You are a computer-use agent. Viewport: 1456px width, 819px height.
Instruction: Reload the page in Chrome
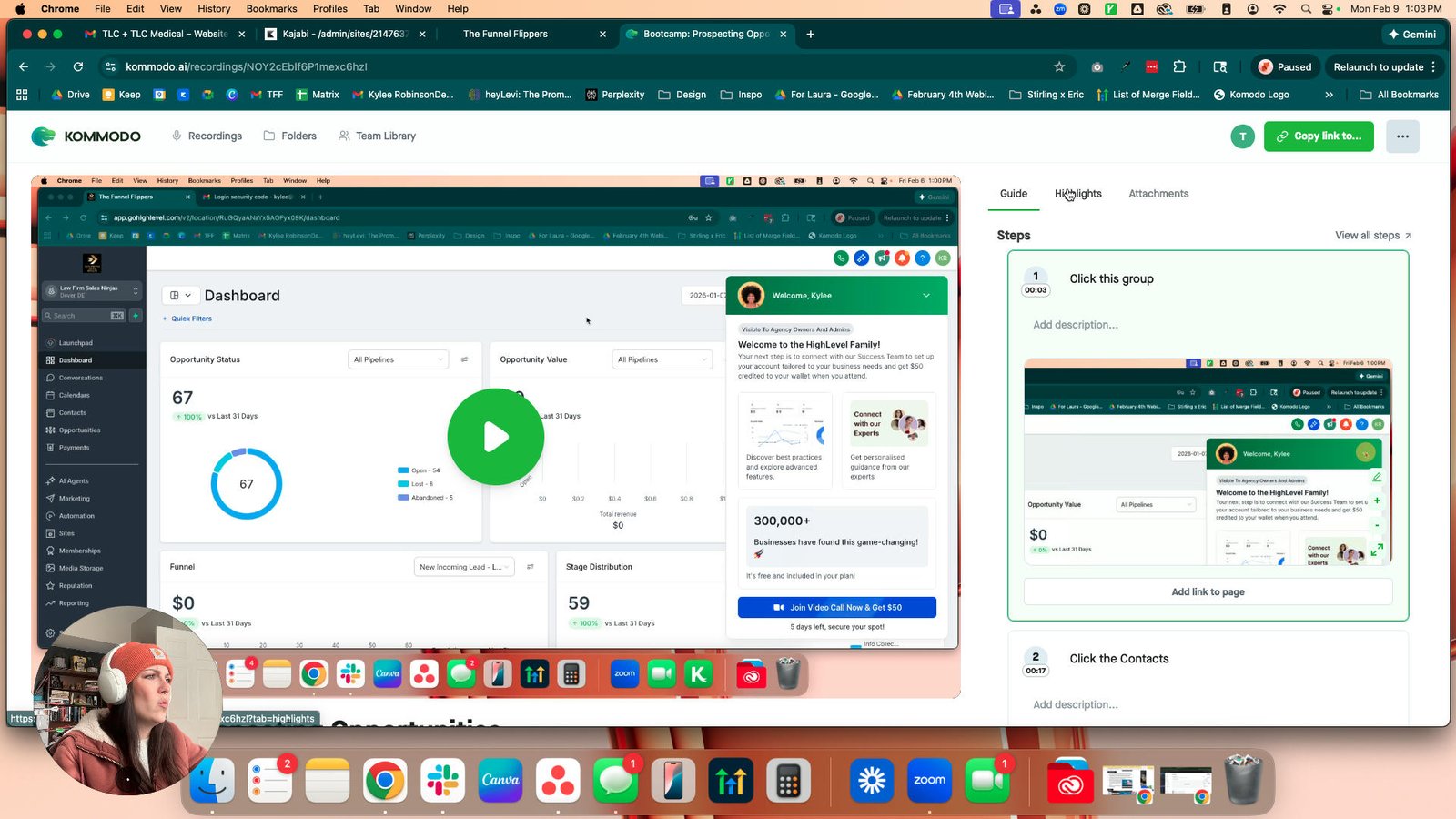(x=78, y=66)
